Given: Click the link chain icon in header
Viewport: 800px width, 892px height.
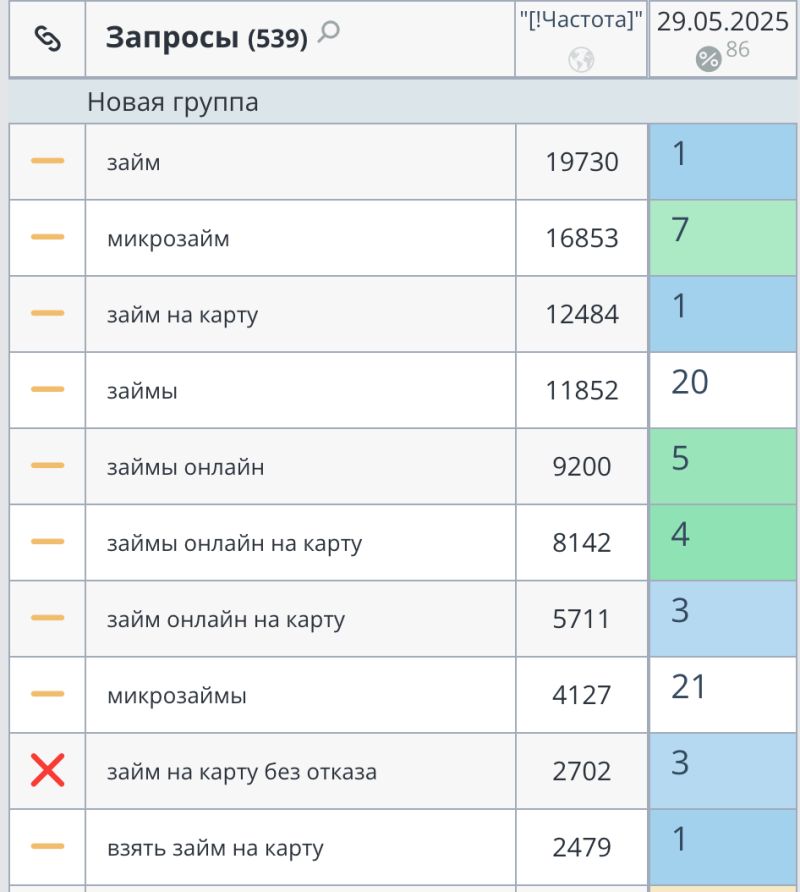Looking at the screenshot, I should tap(47, 38).
